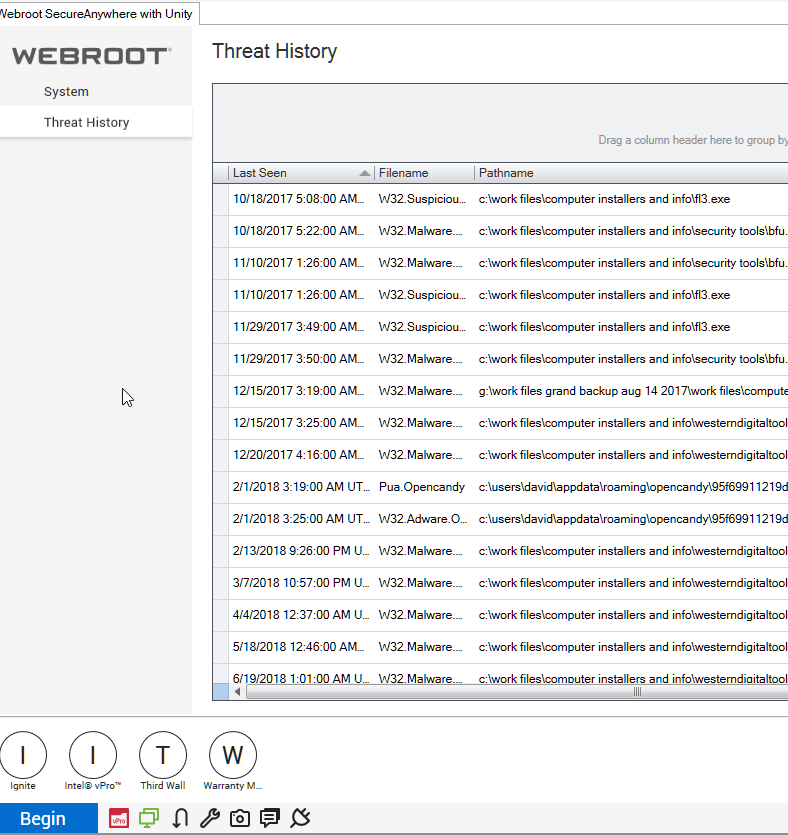Open the System menu item
The image size is (788, 835).
tap(66, 92)
